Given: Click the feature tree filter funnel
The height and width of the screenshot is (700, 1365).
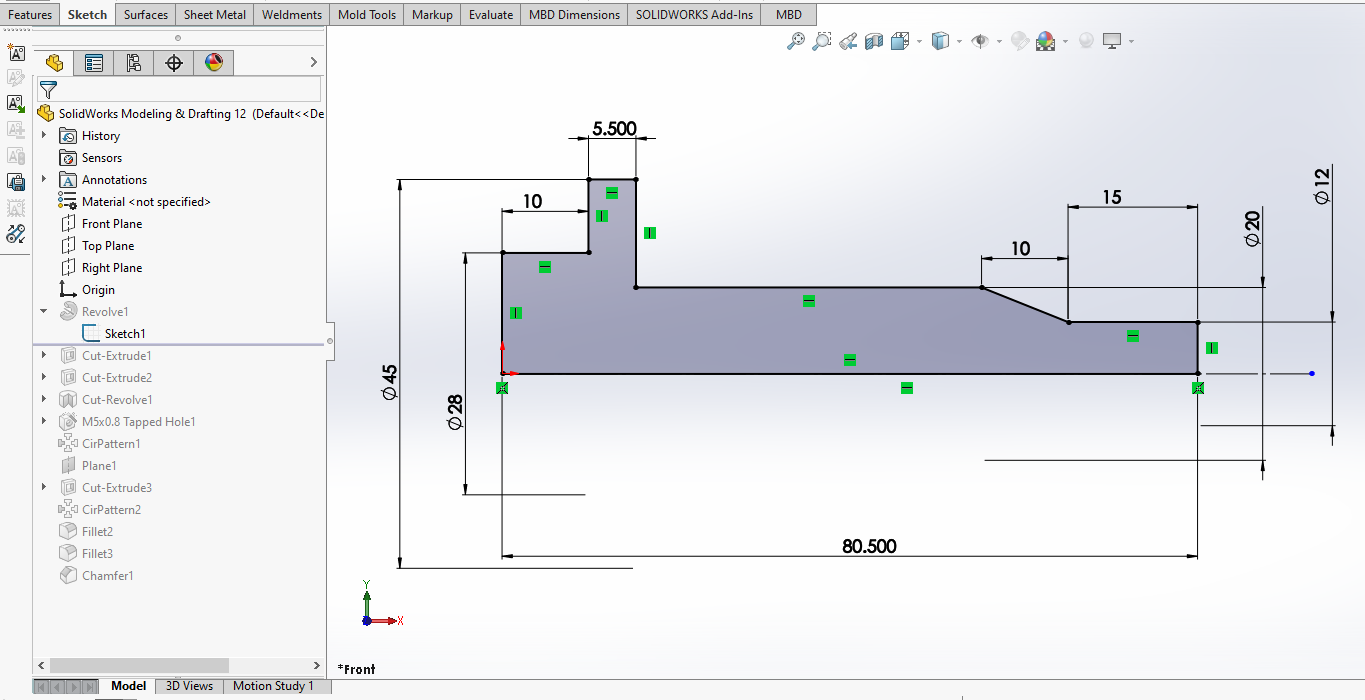Looking at the screenshot, I should (48, 90).
